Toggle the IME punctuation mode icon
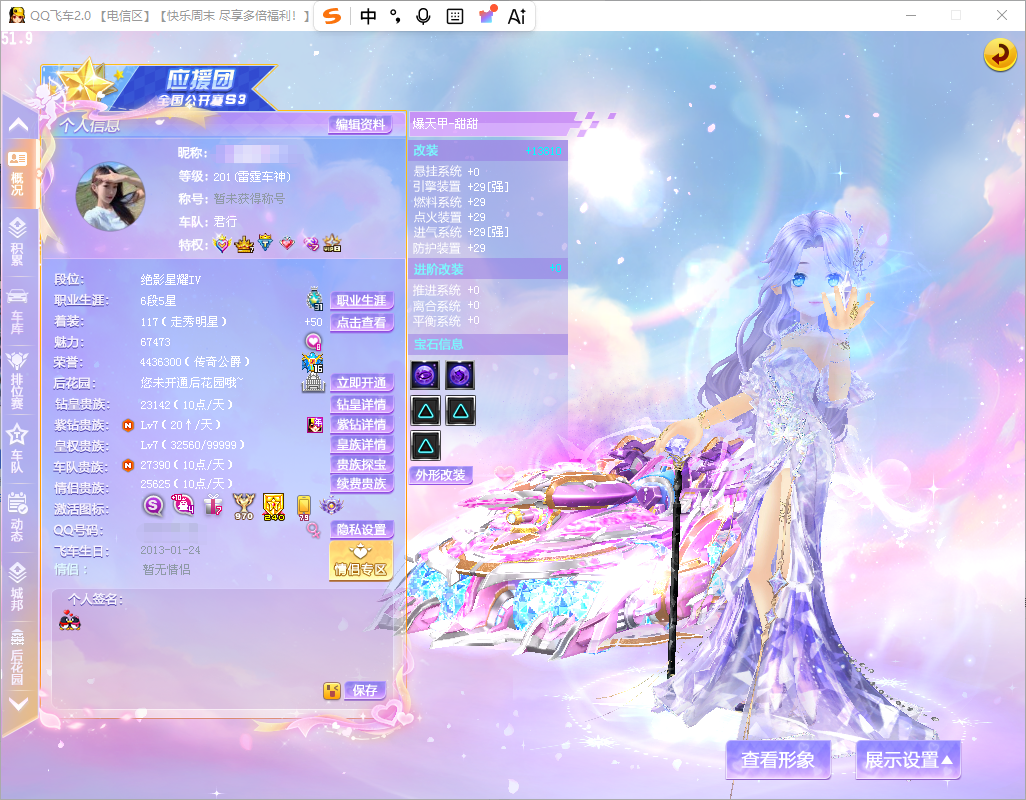This screenshot has width=1026, height=800. (395, 16)
